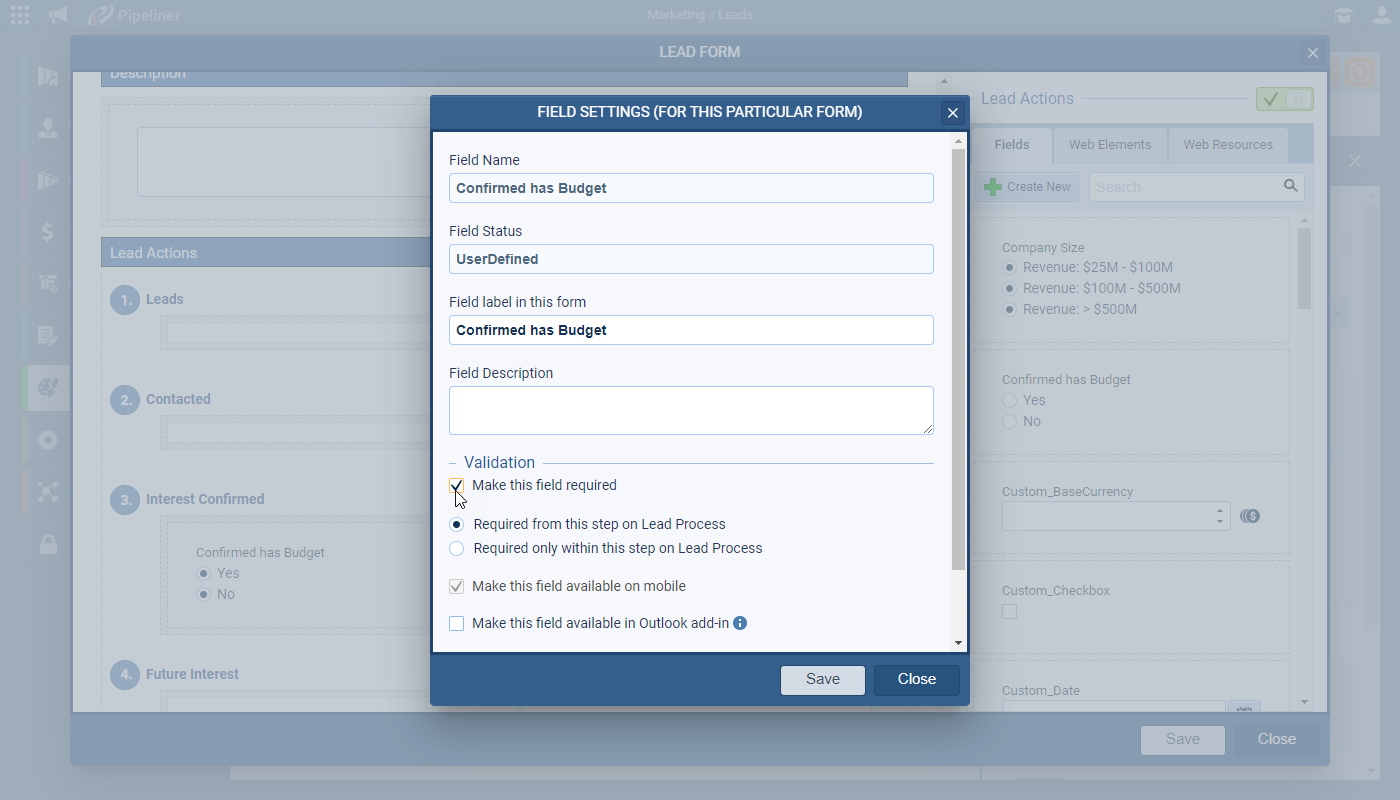Open the graduation cap help icon
This screenshot has height=800, width=1400.
pyautogui.click(x=1343, y=15)
